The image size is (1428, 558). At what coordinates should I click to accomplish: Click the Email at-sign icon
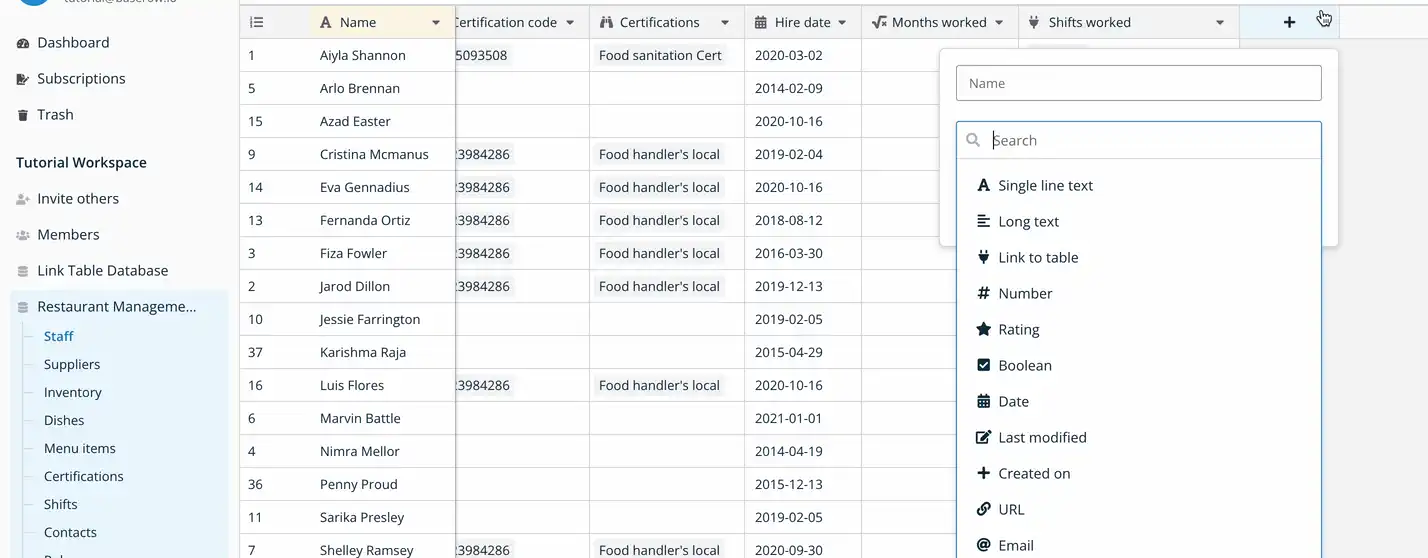coord(983,546)
